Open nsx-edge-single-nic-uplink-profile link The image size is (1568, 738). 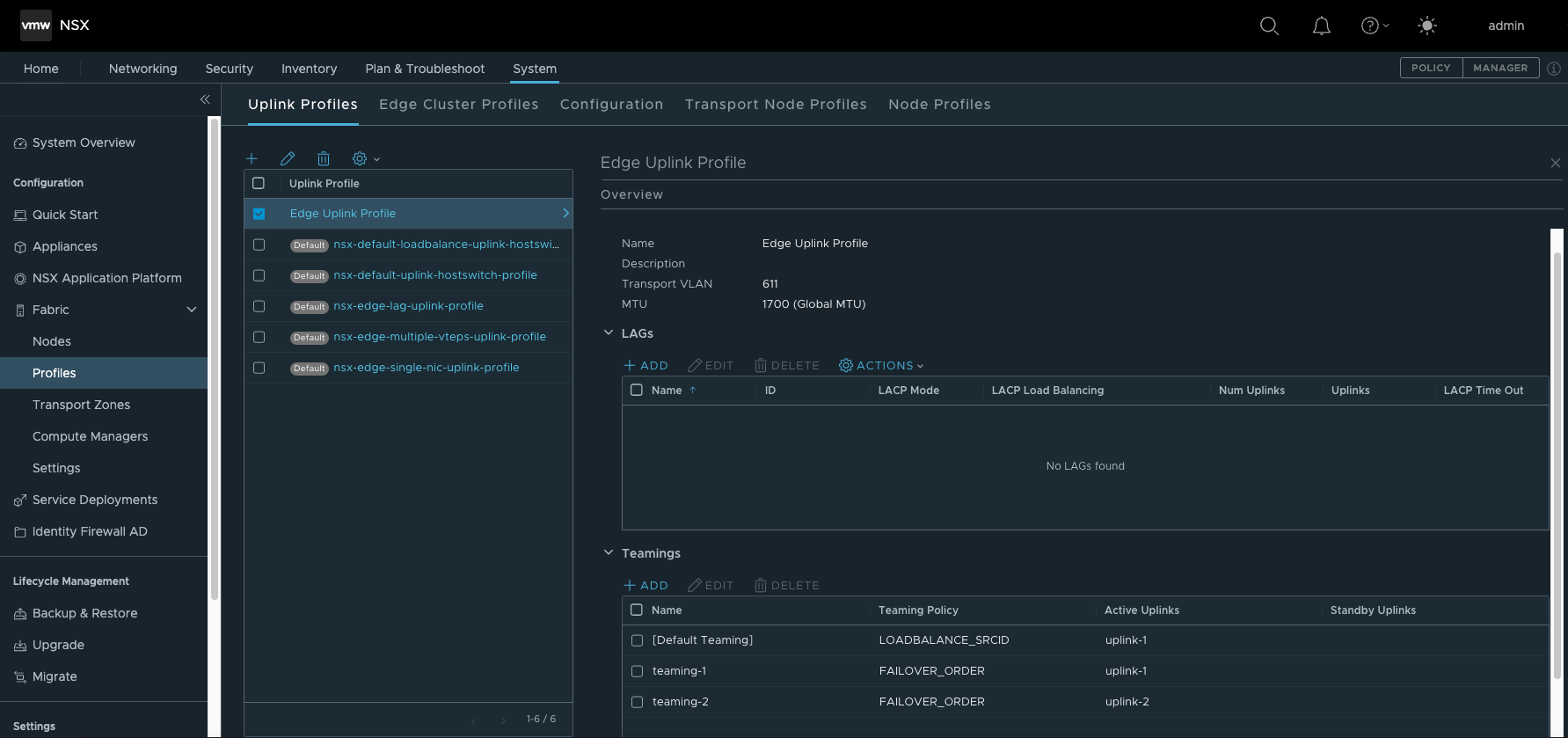(x=427, y=368)
